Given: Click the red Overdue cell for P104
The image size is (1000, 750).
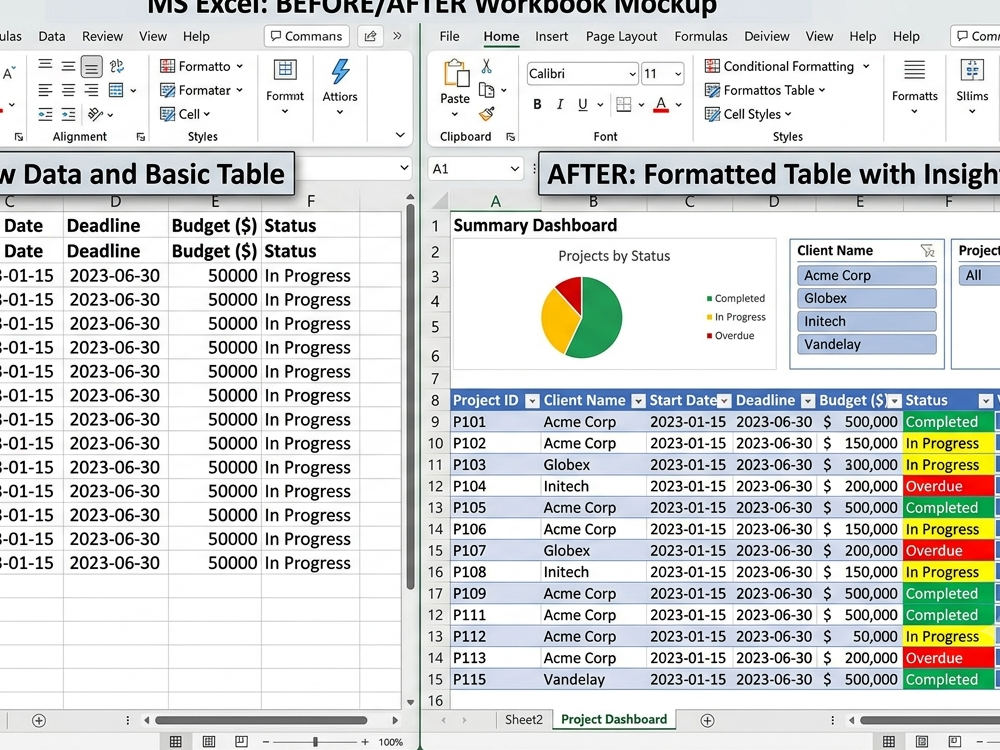Looking at the screenshot, I should (948, 487).
